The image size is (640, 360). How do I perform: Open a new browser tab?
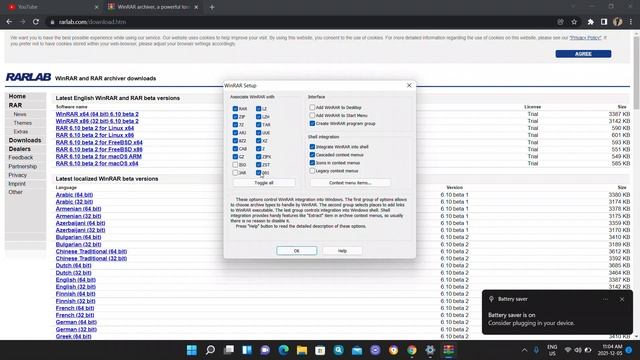(x=212, y=7)
